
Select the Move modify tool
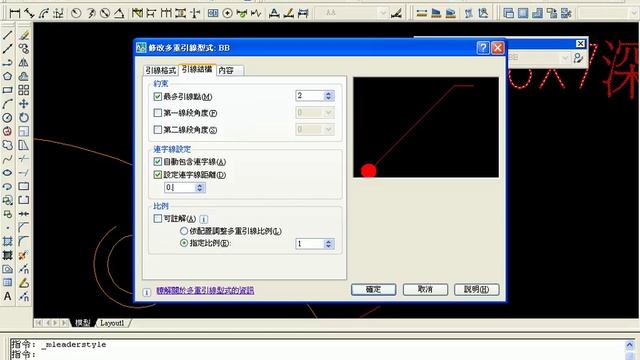point(24,104)
